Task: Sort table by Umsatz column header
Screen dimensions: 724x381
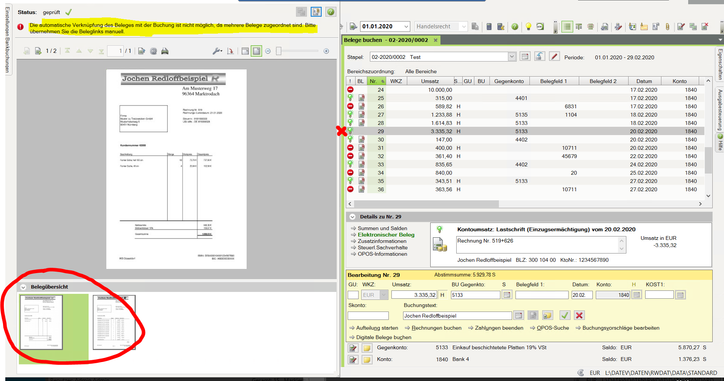Action: 430,81
